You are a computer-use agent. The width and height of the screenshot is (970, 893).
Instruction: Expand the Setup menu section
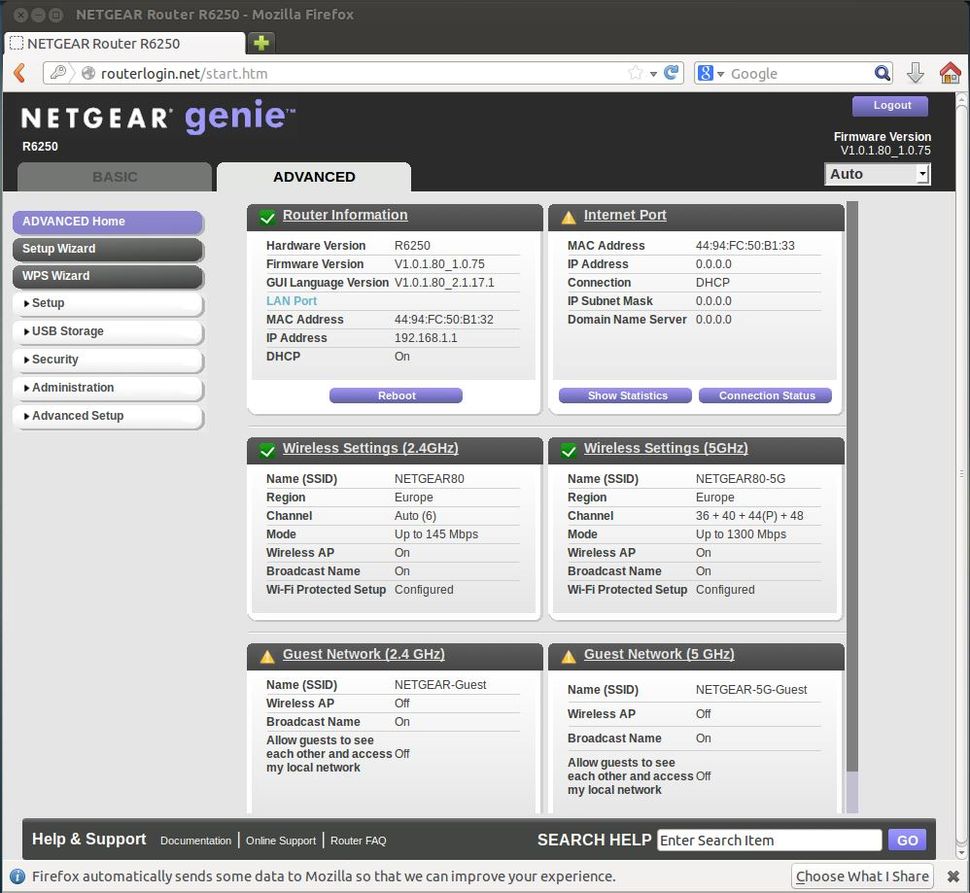tap(108, 303)
